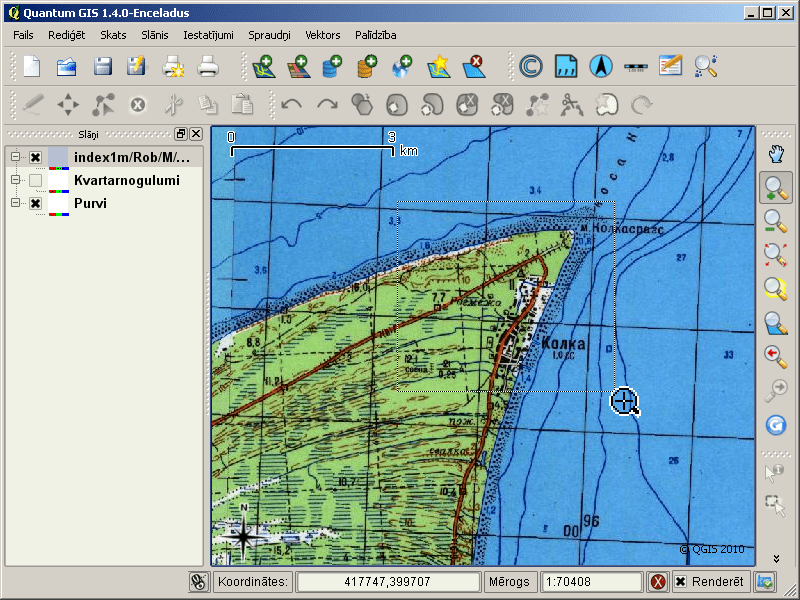Open the Spraudņi menu
The image size is (800, 600).
coord(269,35)
